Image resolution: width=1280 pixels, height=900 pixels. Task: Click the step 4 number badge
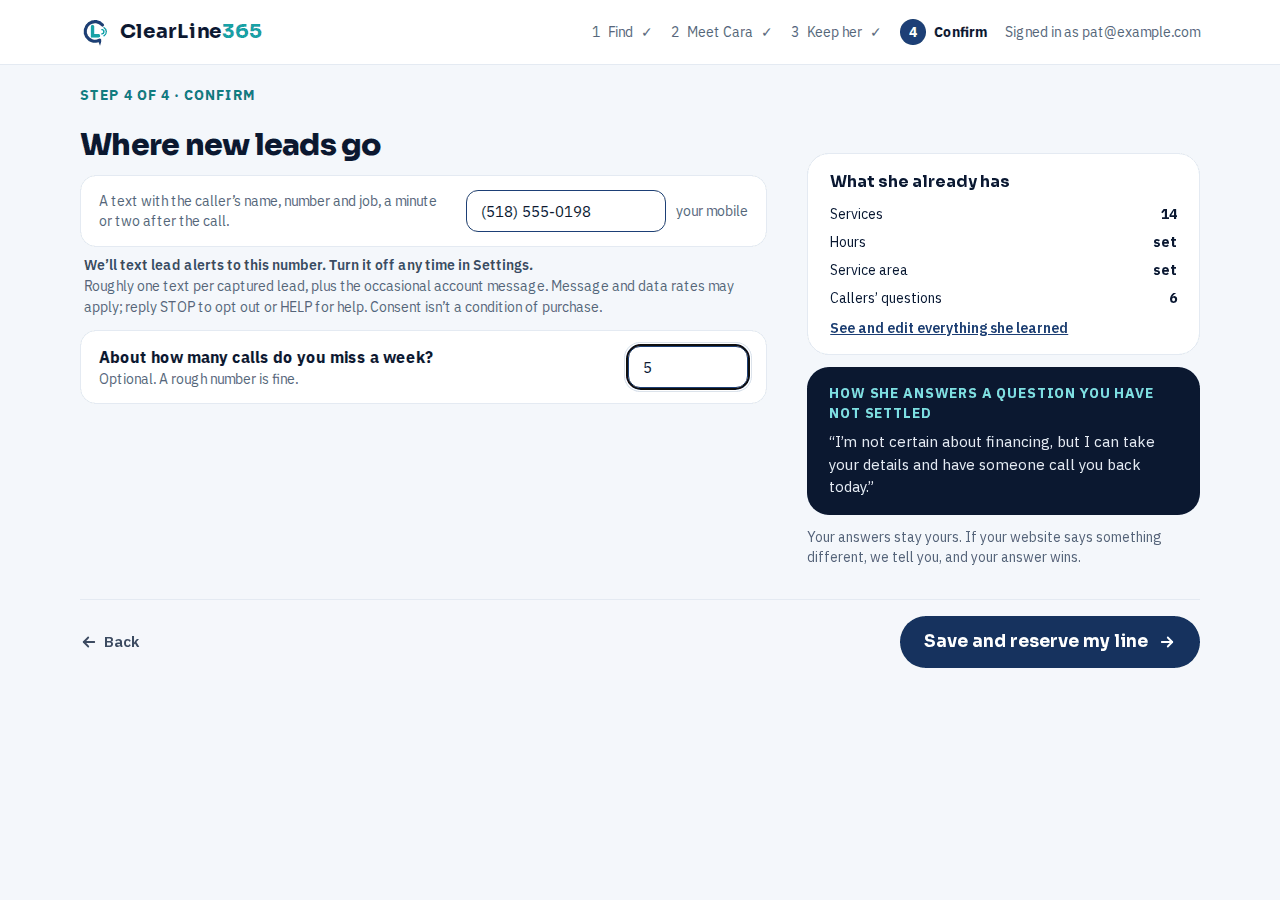pyautogui.click(x=913, y=32)
